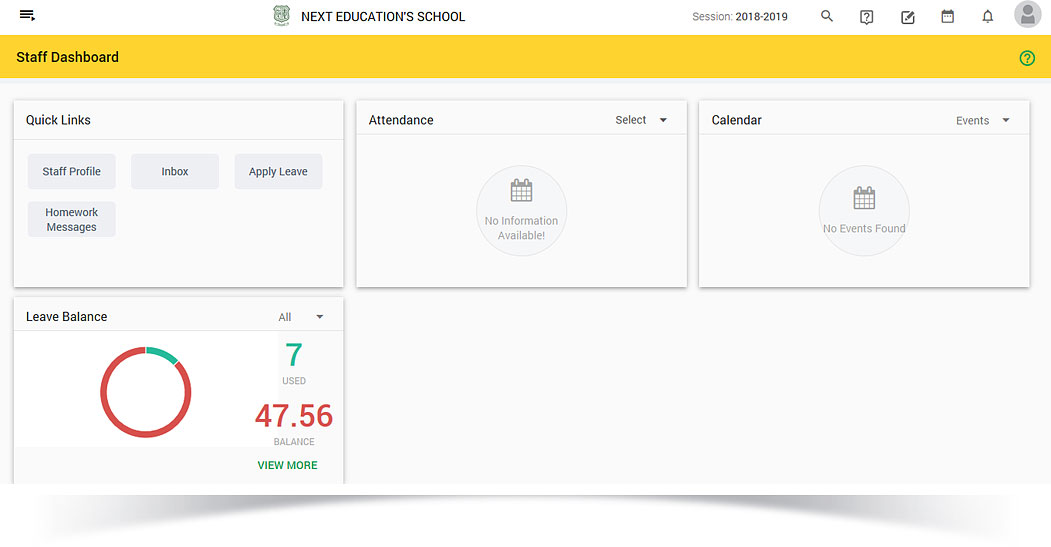Click the edit note pencil icon
The image size is (1051, 547).
[x=908, y=17]
